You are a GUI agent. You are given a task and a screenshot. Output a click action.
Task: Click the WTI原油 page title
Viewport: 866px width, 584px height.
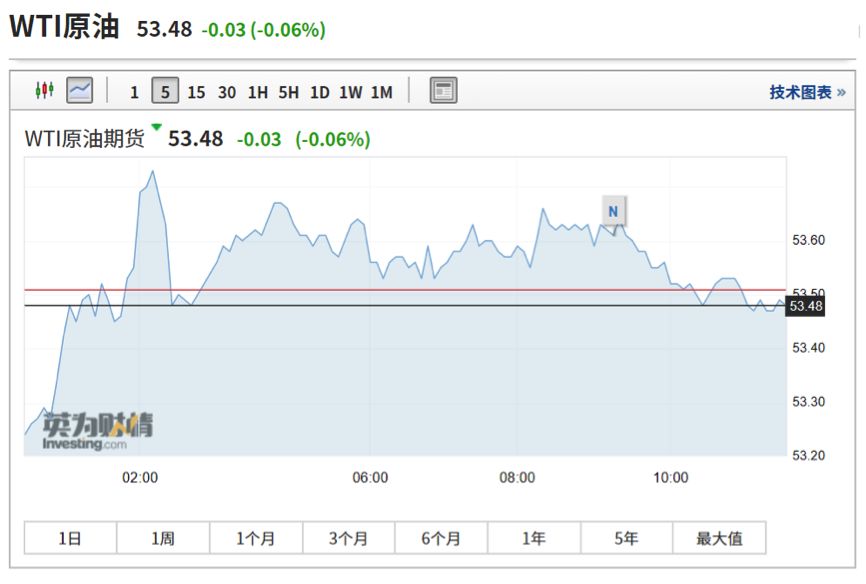(x=65, y=26)
